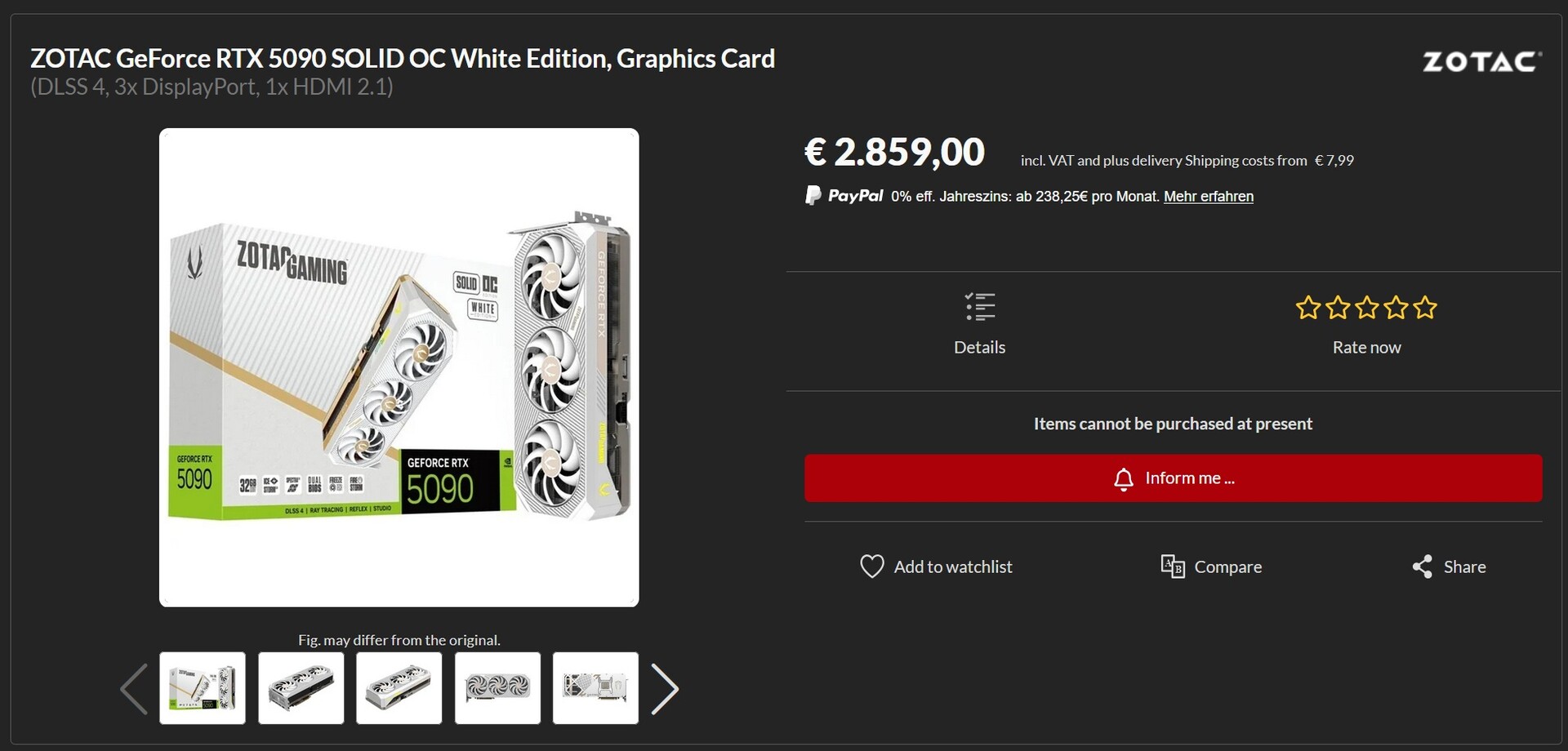Select the third rating star
Image resolution: width=1568 pixels, height=751 pixels.
click(1367, 308)
